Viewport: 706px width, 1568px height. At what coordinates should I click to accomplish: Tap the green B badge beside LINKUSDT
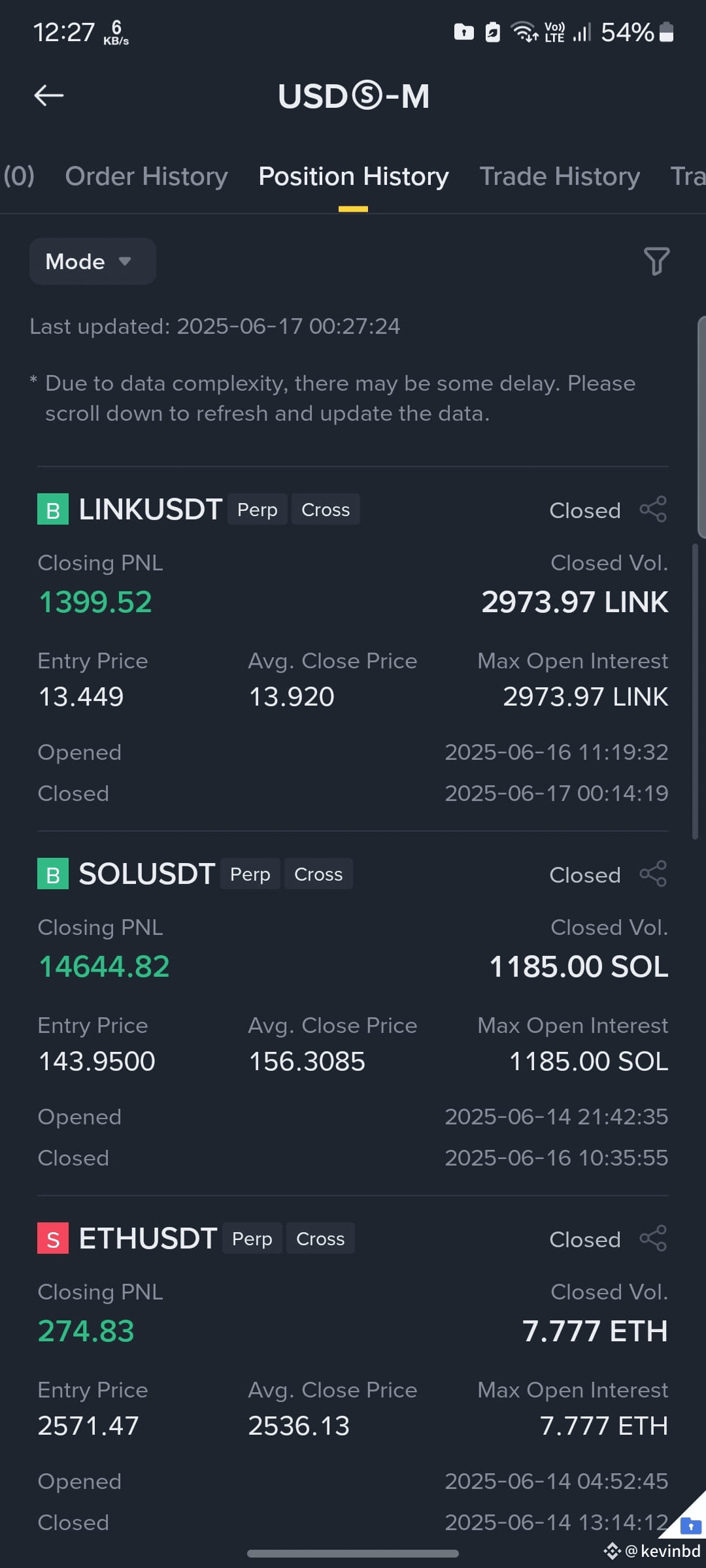coord(53,510)
